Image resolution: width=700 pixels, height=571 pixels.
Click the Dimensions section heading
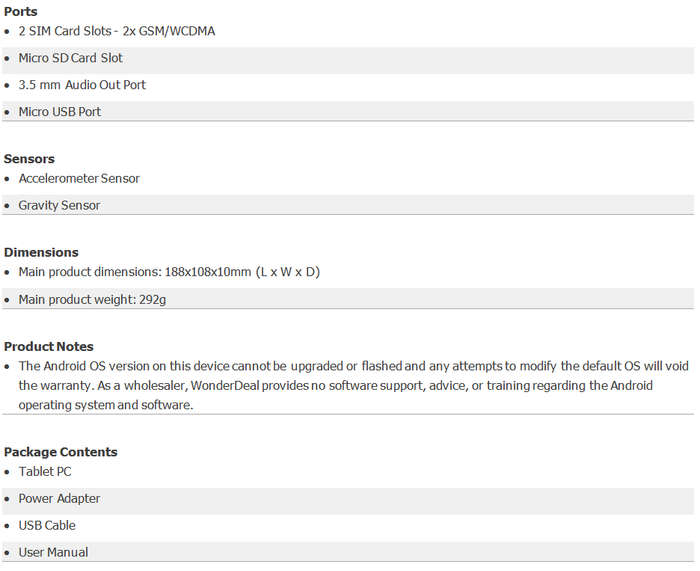click(41, 252)
